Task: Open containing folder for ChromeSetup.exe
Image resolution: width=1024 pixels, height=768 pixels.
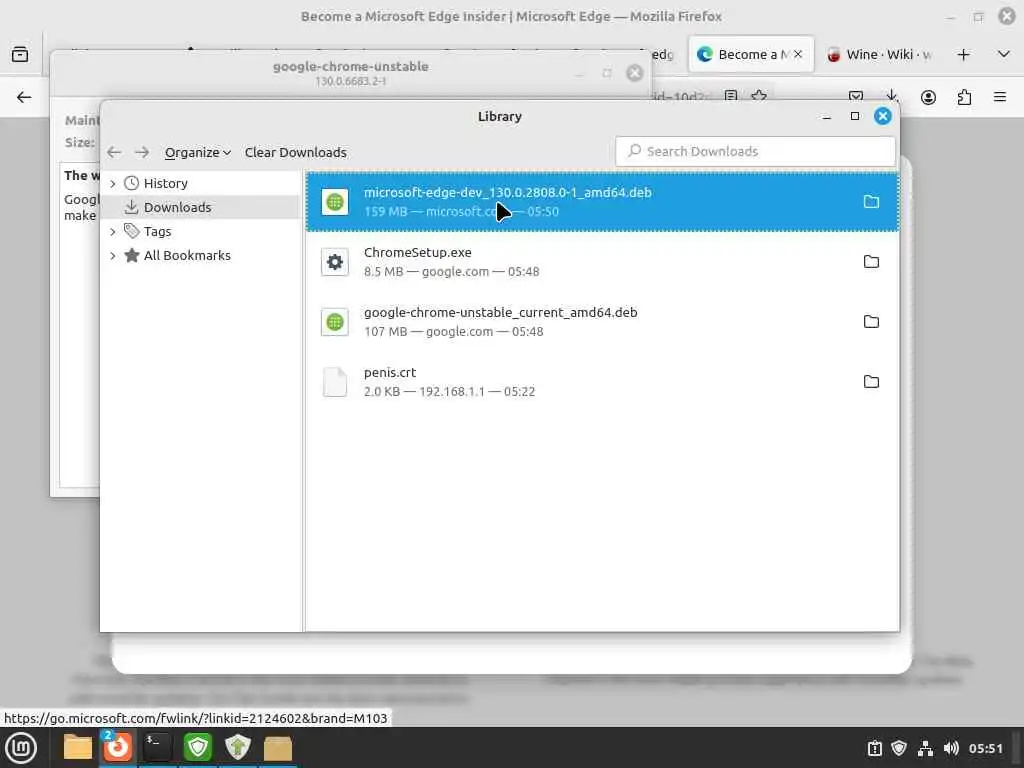Action: [x=871, y=262]
